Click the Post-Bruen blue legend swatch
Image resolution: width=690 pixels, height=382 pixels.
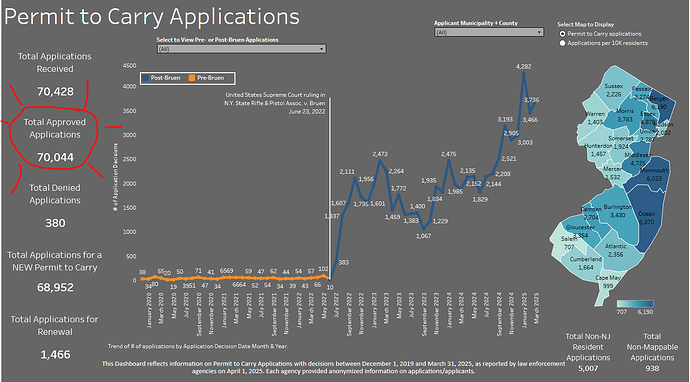pyautogui.click(x=145, y=78)
